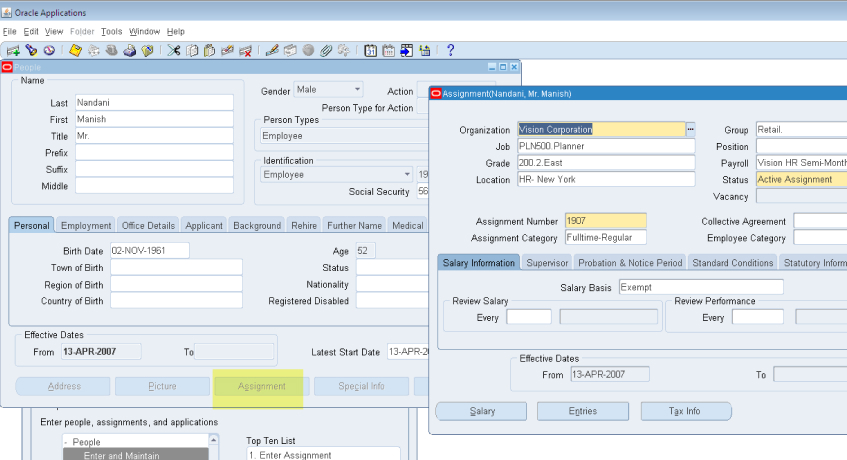Click the Paste clipboard icon
The height and width of the screenshot is (460, 847).
(209, 50)
